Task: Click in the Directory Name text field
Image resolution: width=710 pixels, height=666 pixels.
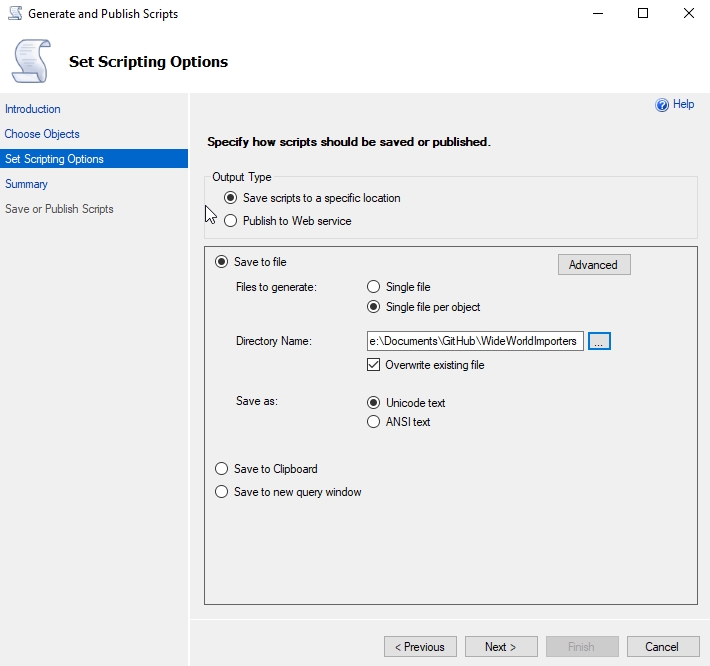Action: click(474, 341)
